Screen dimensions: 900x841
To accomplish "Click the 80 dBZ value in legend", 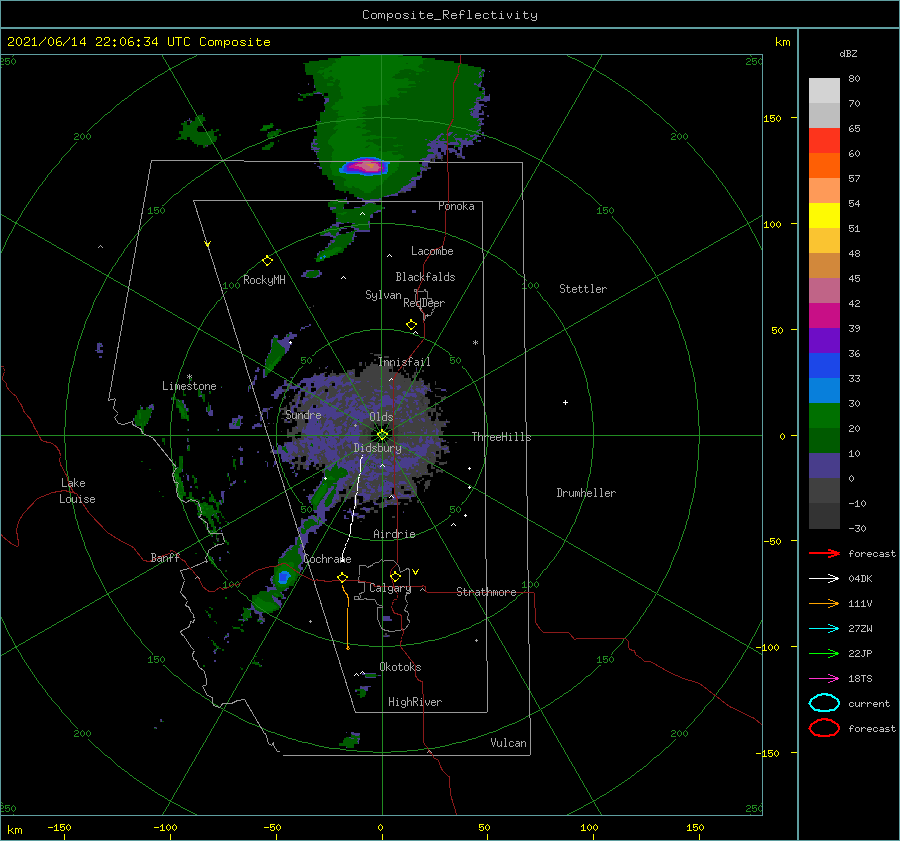I will pos(854,79).
